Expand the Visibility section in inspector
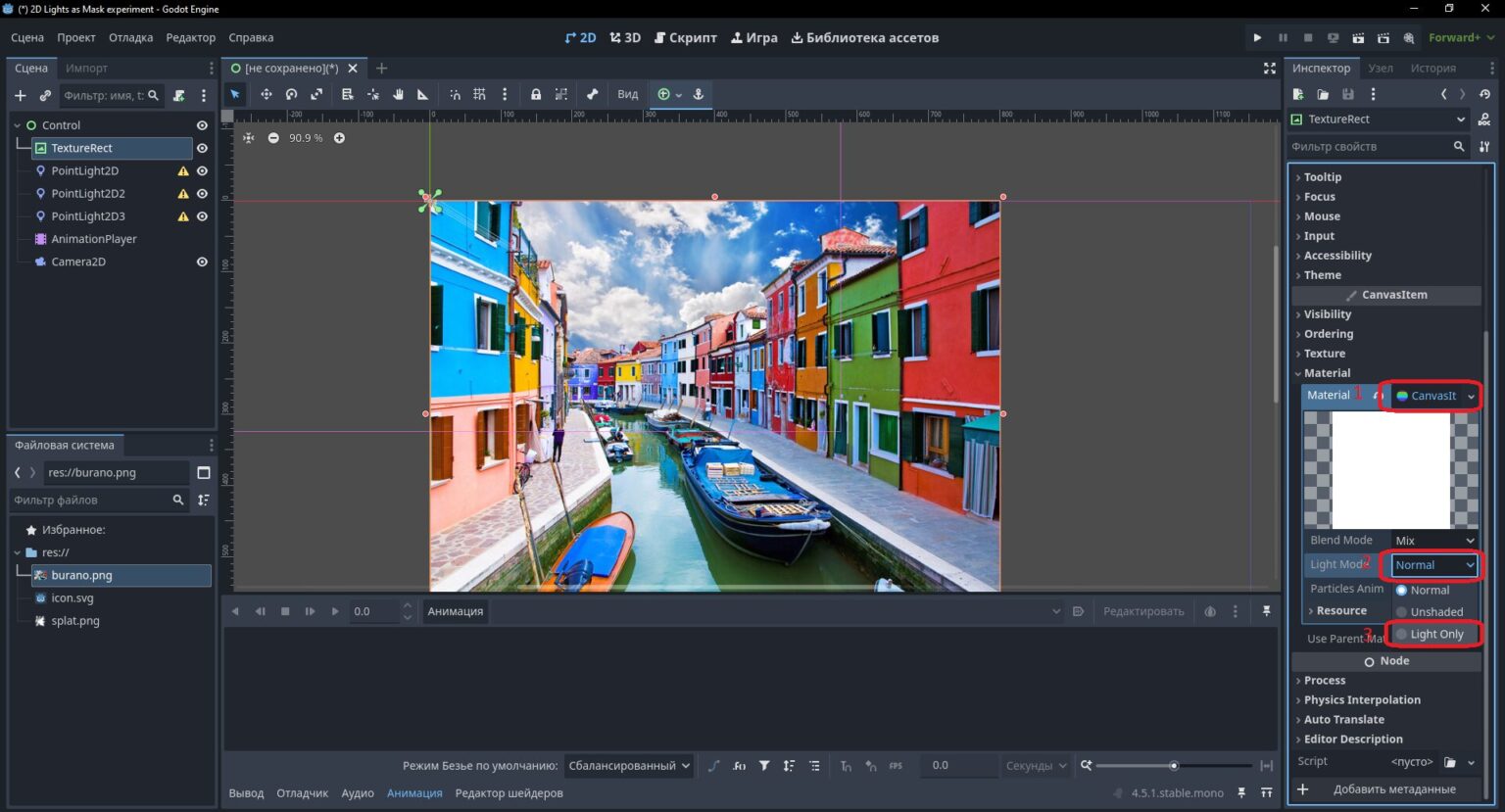Screen dimensions: 1505x812 click(x=1327, y=314)
